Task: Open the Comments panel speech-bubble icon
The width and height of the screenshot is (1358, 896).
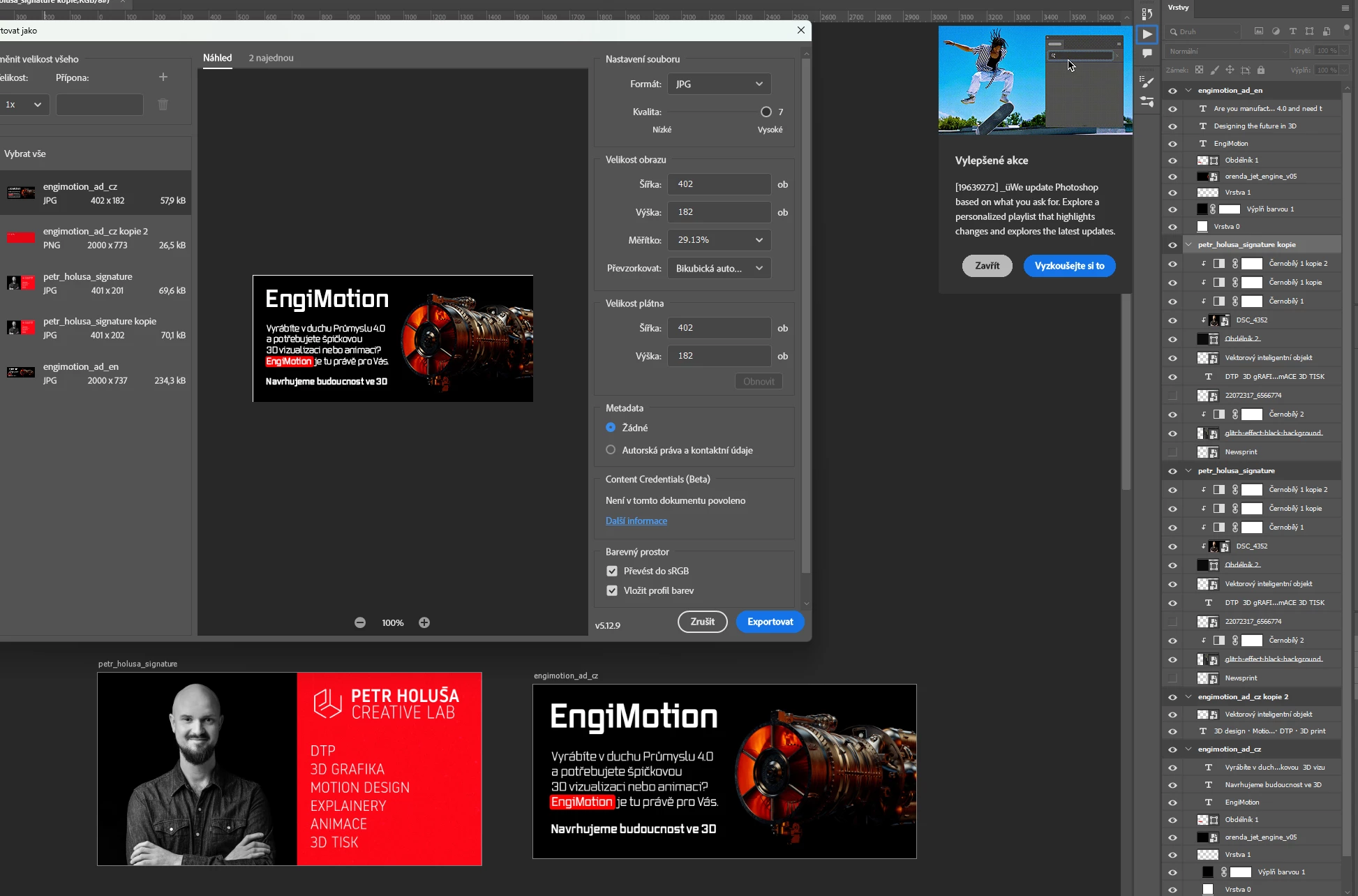Action: pos(1147,54)
